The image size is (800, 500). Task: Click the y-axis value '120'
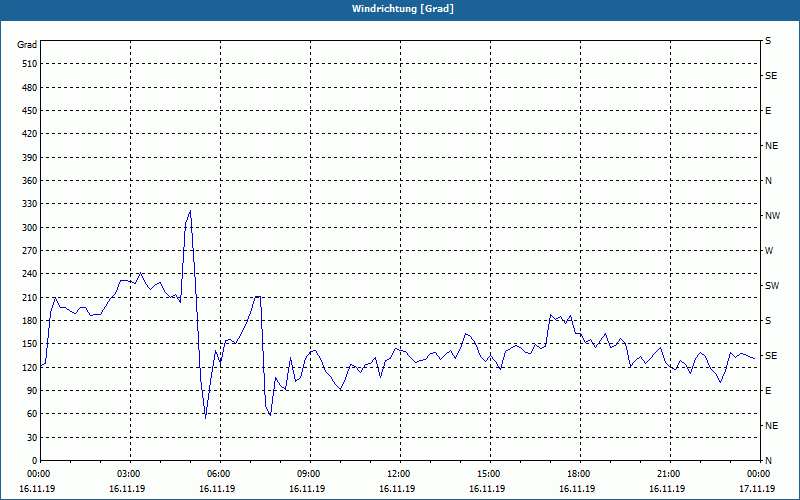click(x=30, y=367)
